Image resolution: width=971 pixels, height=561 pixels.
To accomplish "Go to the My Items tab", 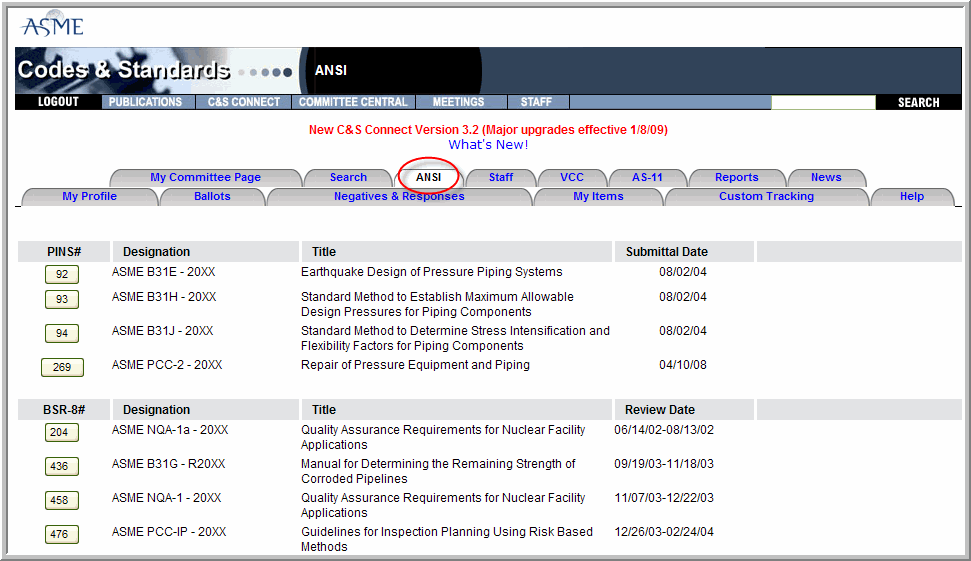I will pyautogui.click(x=598, y=196).
